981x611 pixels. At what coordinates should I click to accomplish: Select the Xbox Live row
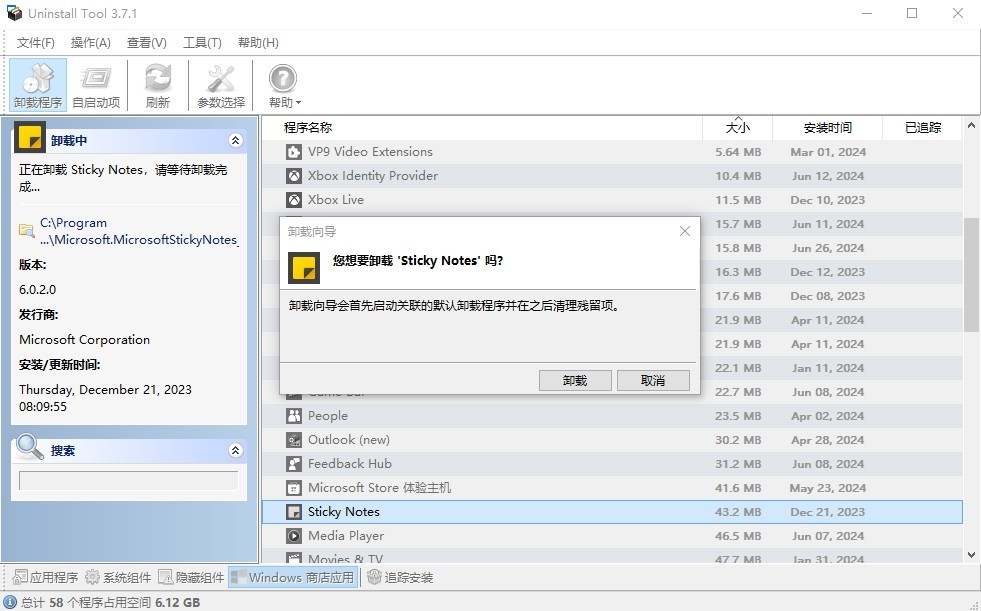click(612, 200)
